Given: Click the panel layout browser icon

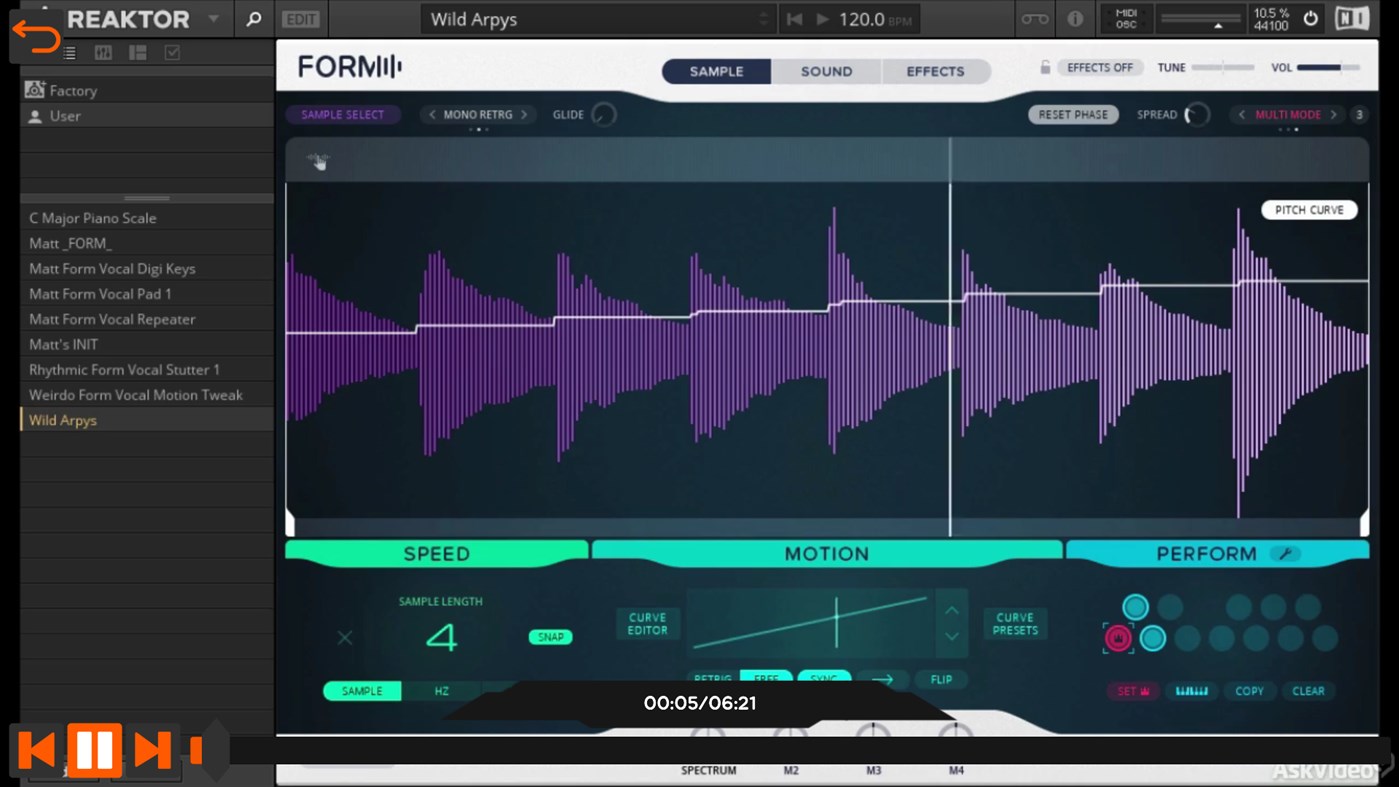Looking at the screenshot, I should pos(138,53).
